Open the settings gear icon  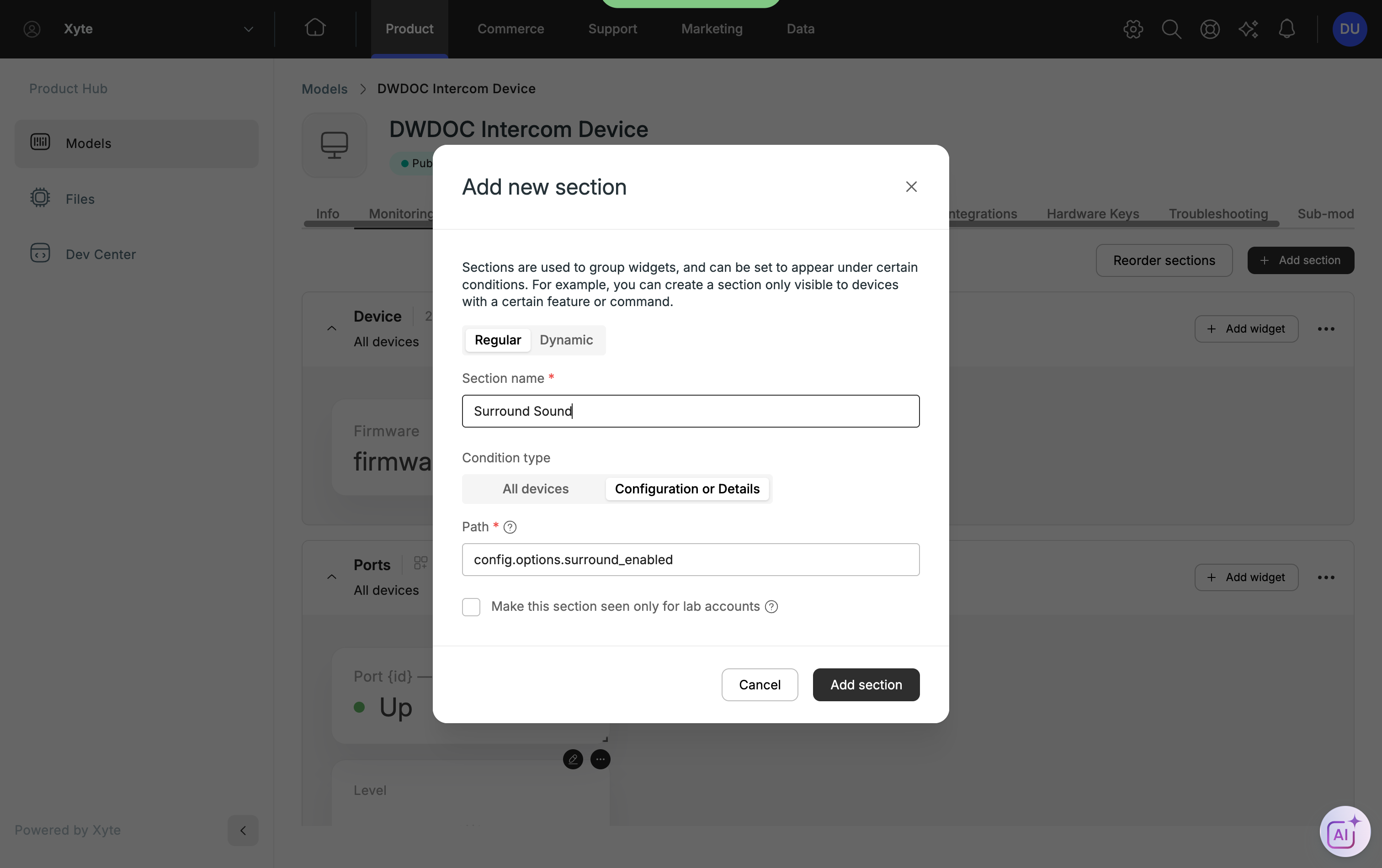pyautogui.click(x=1133, y=29)
